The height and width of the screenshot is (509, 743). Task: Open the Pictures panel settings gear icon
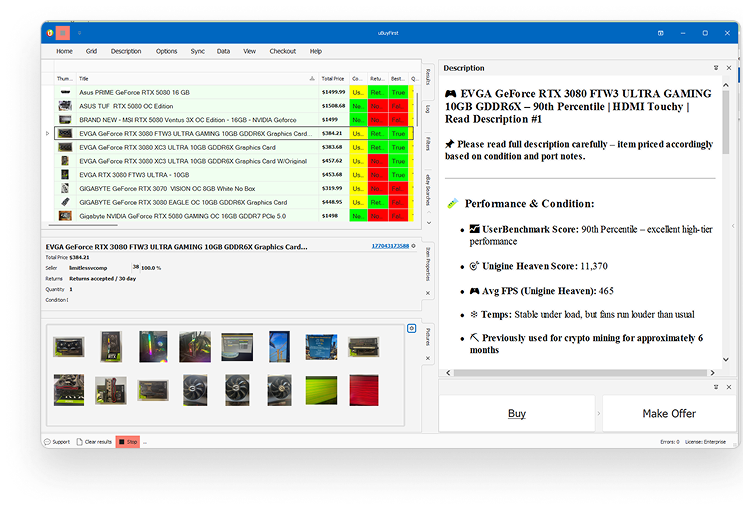[x=412, y=328]
